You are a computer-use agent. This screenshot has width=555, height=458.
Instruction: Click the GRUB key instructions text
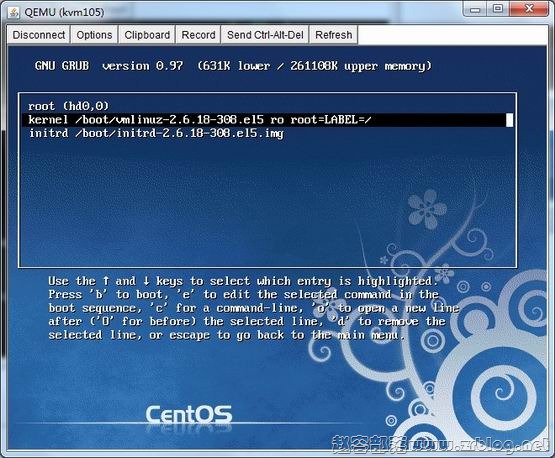[253, 308]
